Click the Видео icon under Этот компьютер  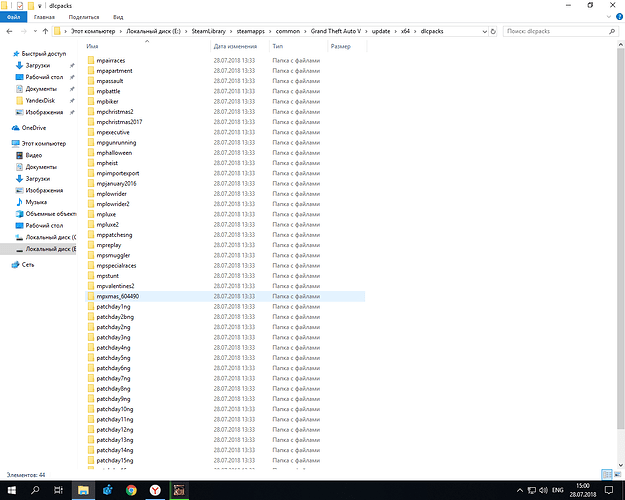tap(19, 155)
